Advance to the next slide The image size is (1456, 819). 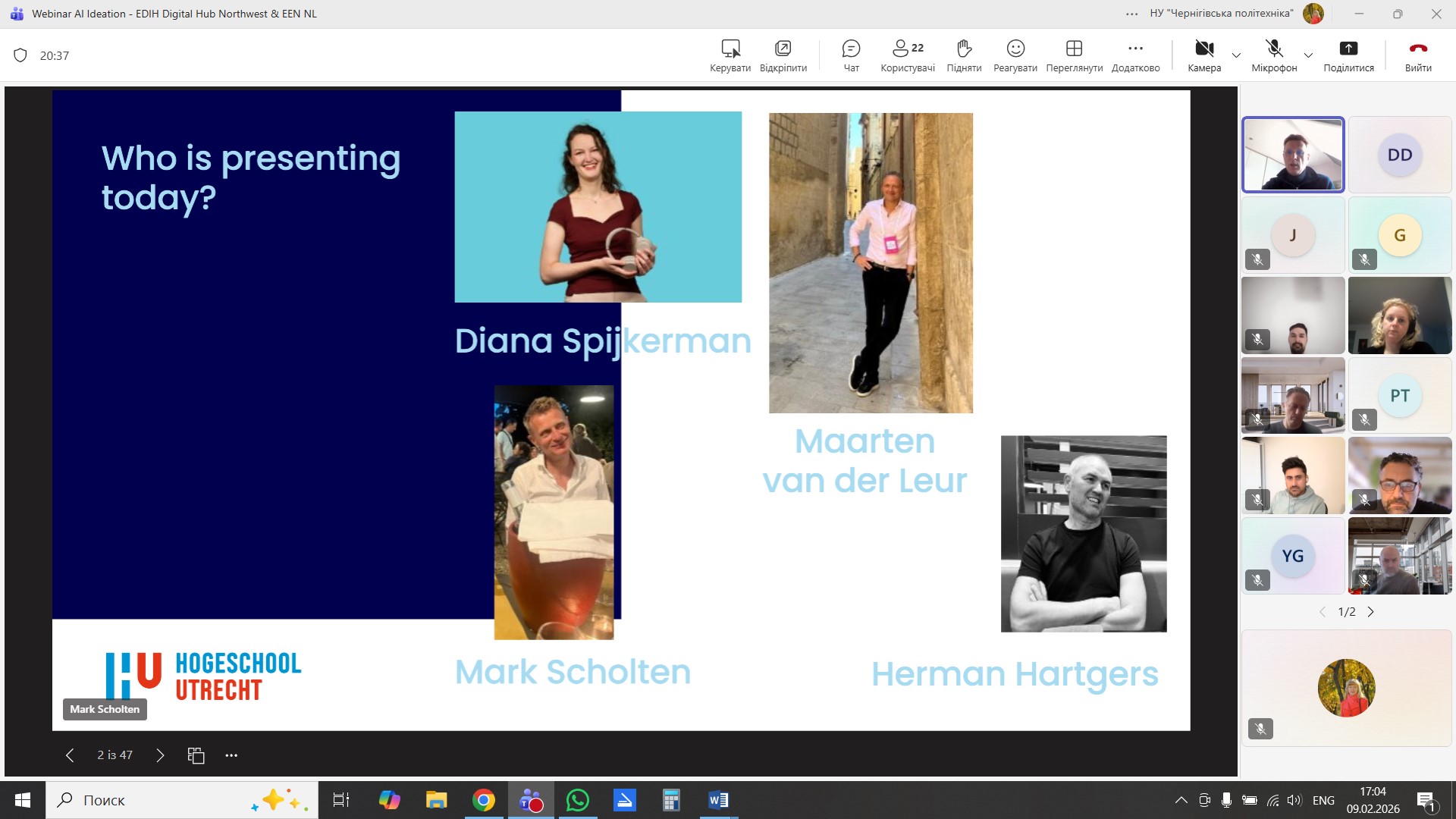pos(160,755)
